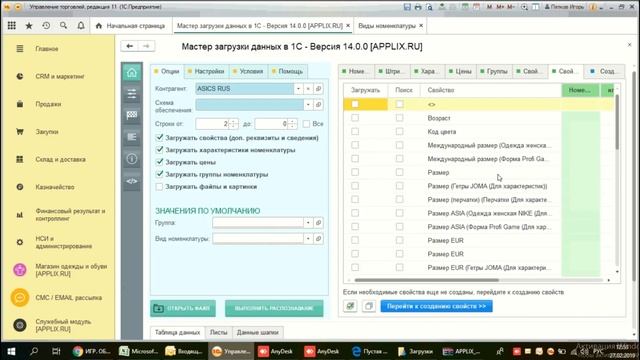Open Контрагент field link icon
The width and height of the screenshot is (640, 360).
(319, 89)
